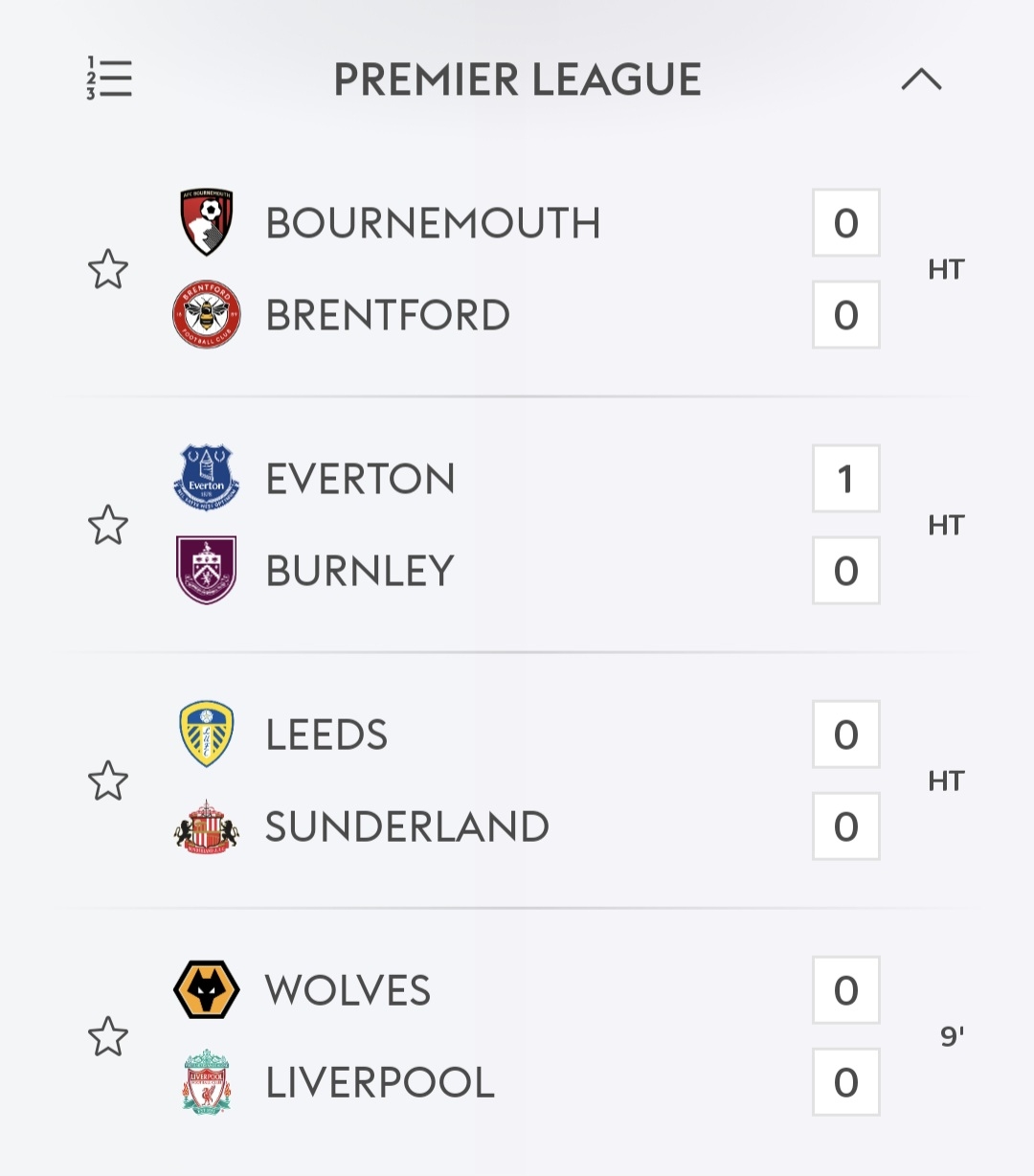1034x1176 pixels.
Task: Open the Everton team name link
Action: click(360, 479)
